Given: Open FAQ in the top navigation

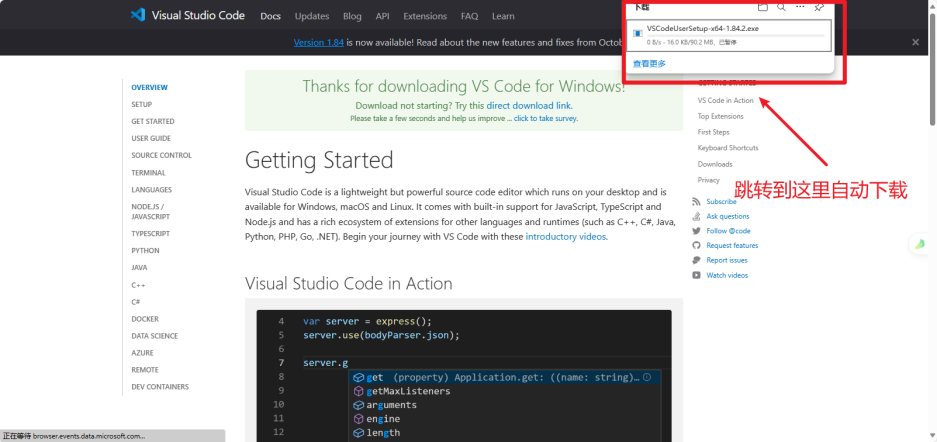Looking at the screenshot, I should (470, 16).
